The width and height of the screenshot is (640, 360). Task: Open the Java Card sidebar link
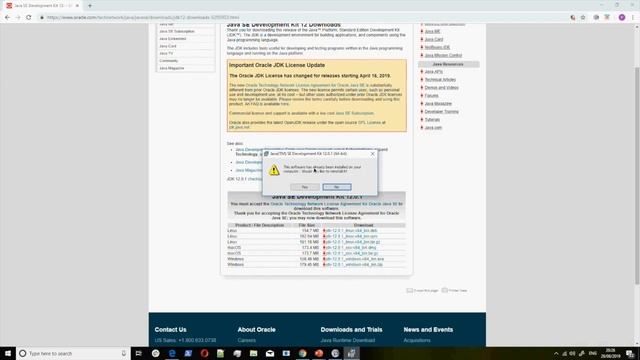click(433, 40)
